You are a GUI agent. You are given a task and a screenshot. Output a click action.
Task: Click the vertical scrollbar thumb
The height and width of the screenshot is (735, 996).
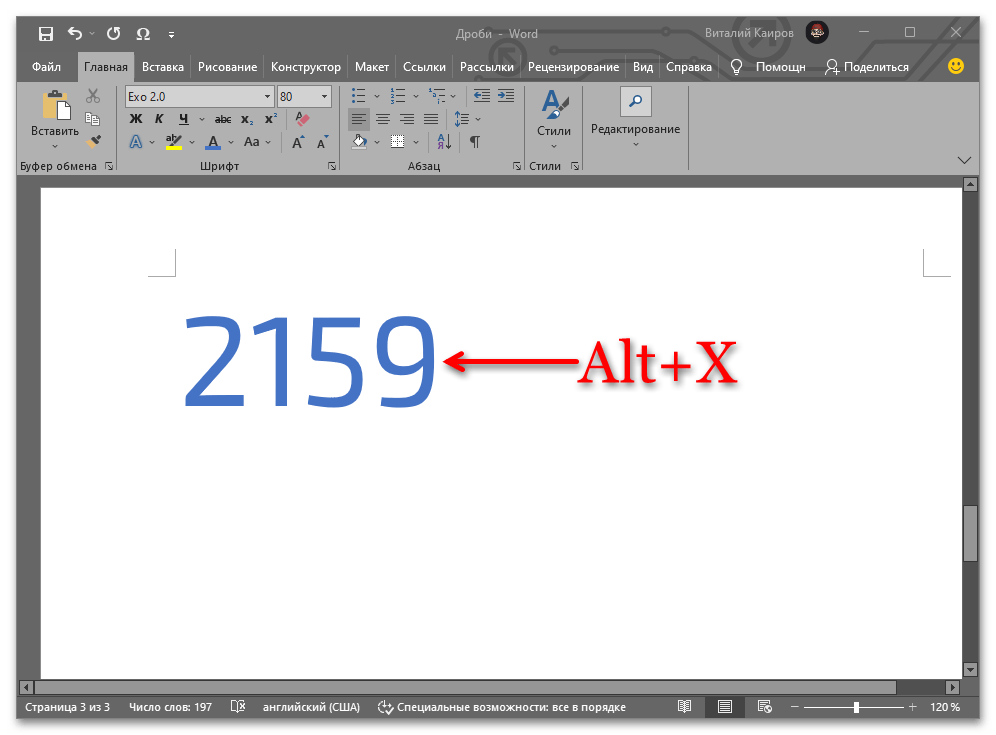point(969,534)
